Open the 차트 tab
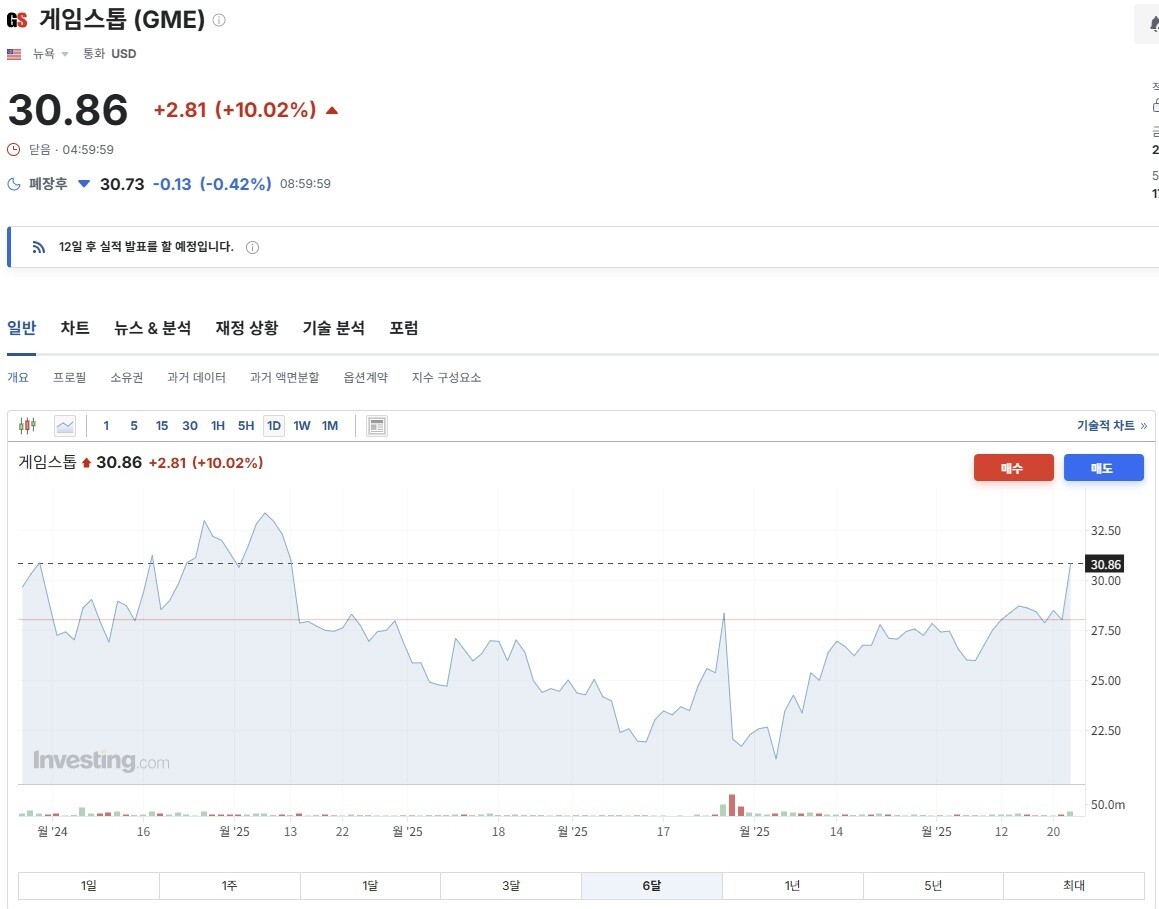The image size is (1159, 909). click(x=75, y=328)
